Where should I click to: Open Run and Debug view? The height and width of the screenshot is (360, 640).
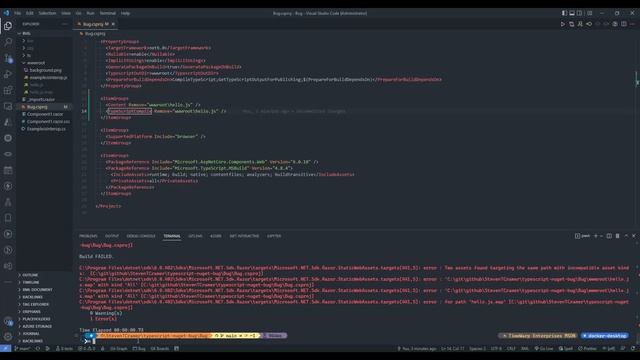pyautogui.click(x=8, y=74)
